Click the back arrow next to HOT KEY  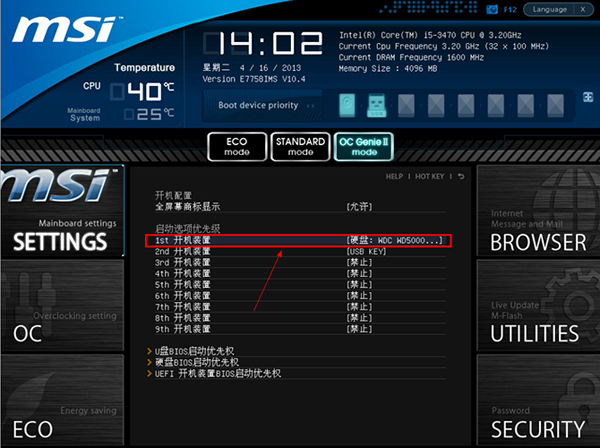(461, 176)
